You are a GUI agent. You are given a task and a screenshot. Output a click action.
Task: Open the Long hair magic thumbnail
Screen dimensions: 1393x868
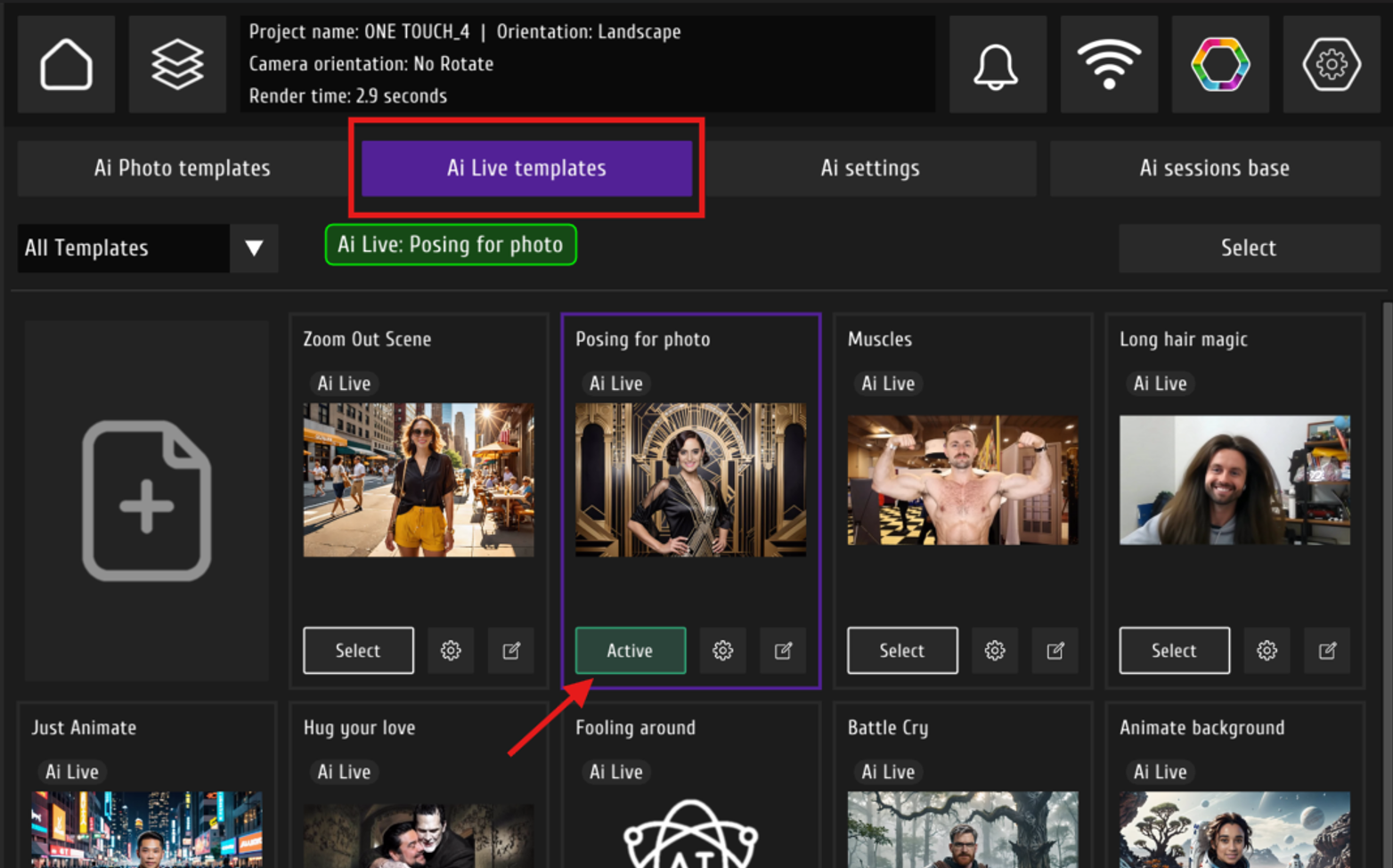pos(1234,480)
